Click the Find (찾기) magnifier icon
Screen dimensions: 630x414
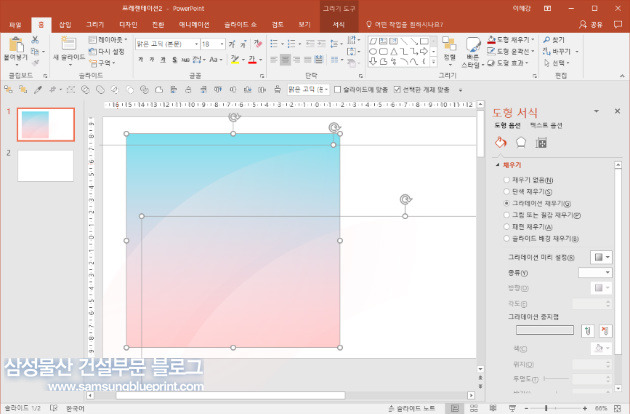tap(546, 40)
